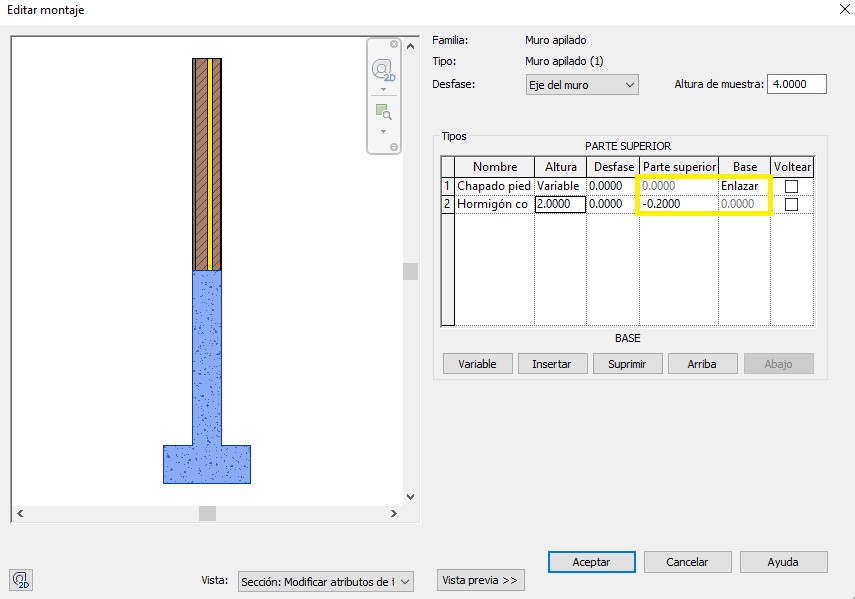Click the Altura de muestra input field

click(796, 84)
